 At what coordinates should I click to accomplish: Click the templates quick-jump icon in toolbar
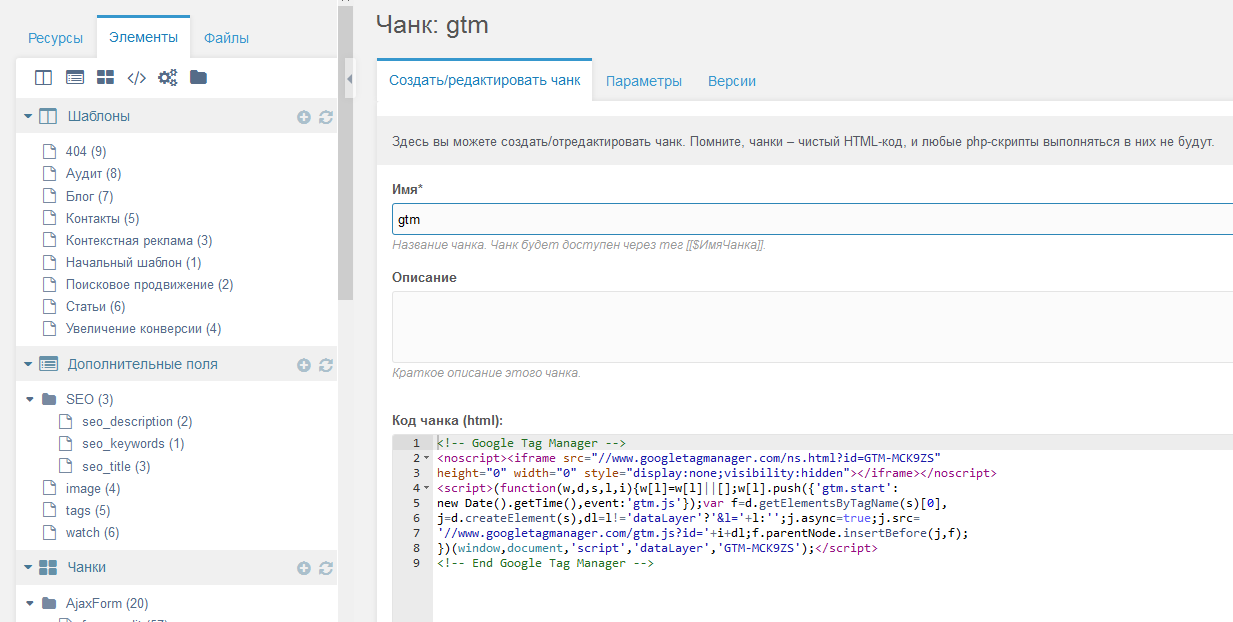point(43,77)
